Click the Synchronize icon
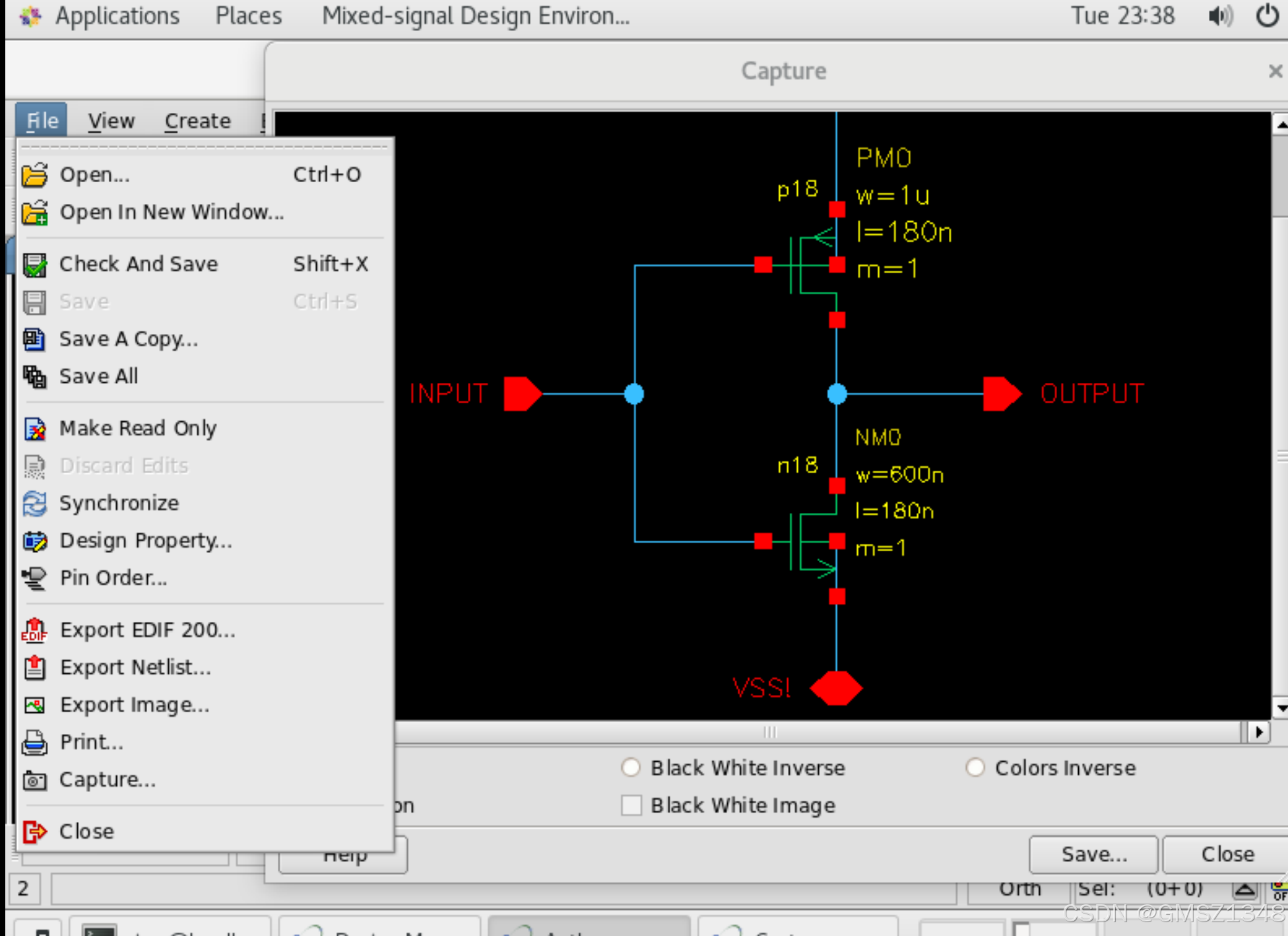 point(34,504)
